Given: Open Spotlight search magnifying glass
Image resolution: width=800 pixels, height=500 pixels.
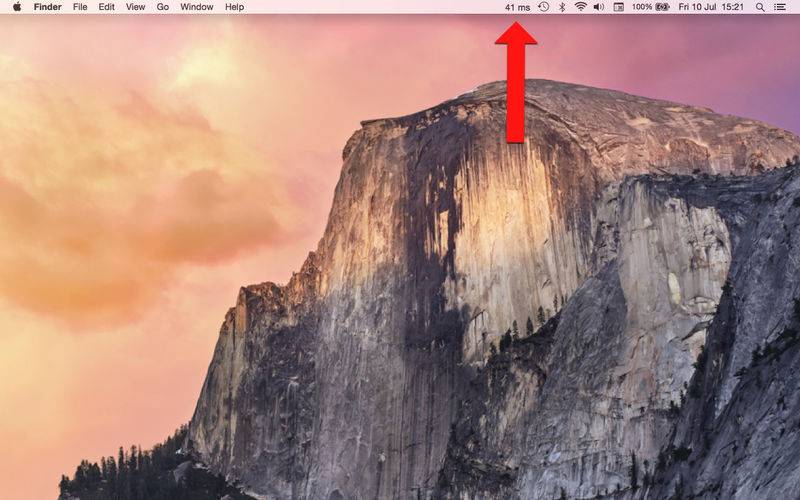Looking at the screenshot, I should [x=760, y=7].
